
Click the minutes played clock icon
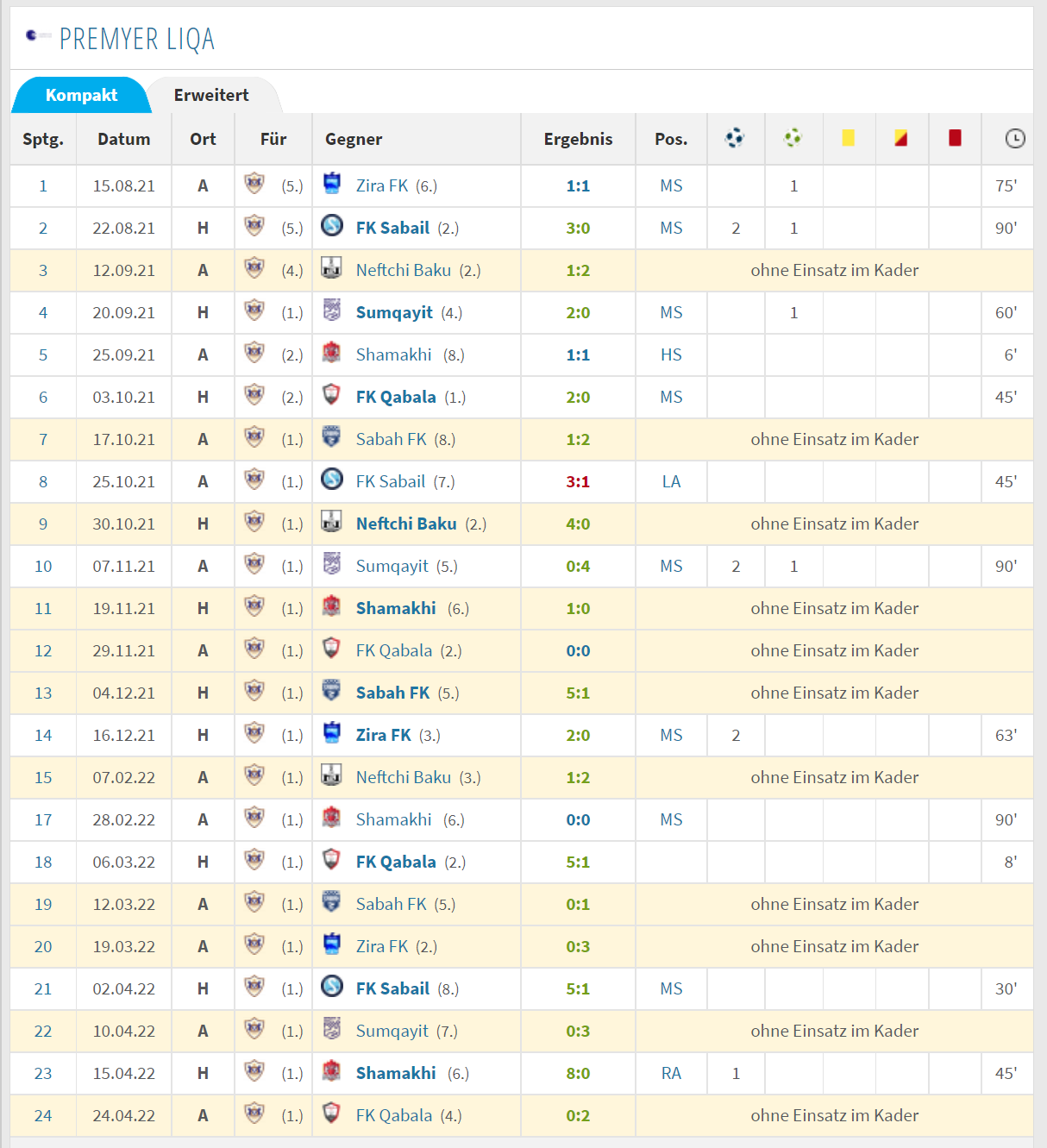coord(1015,138)
